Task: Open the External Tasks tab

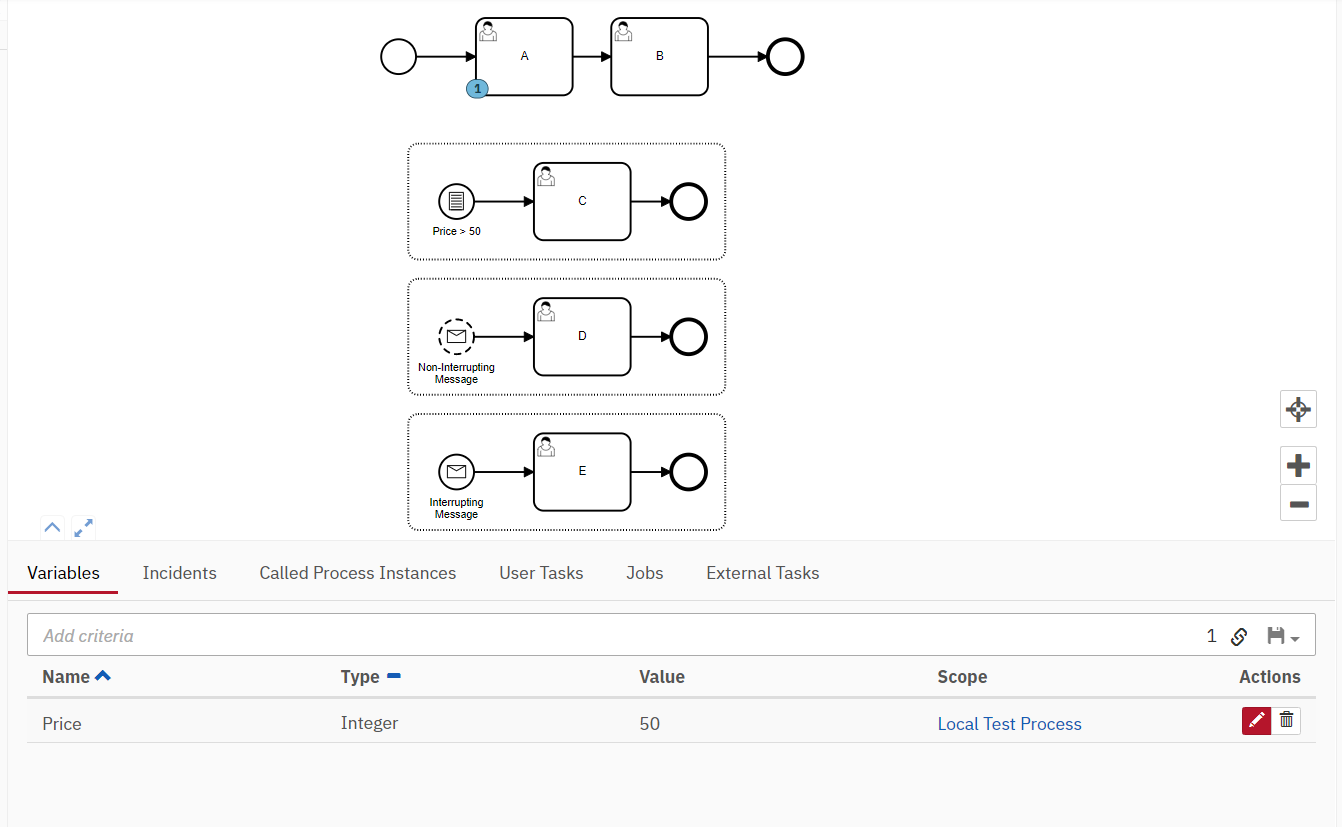Action: 762,572
